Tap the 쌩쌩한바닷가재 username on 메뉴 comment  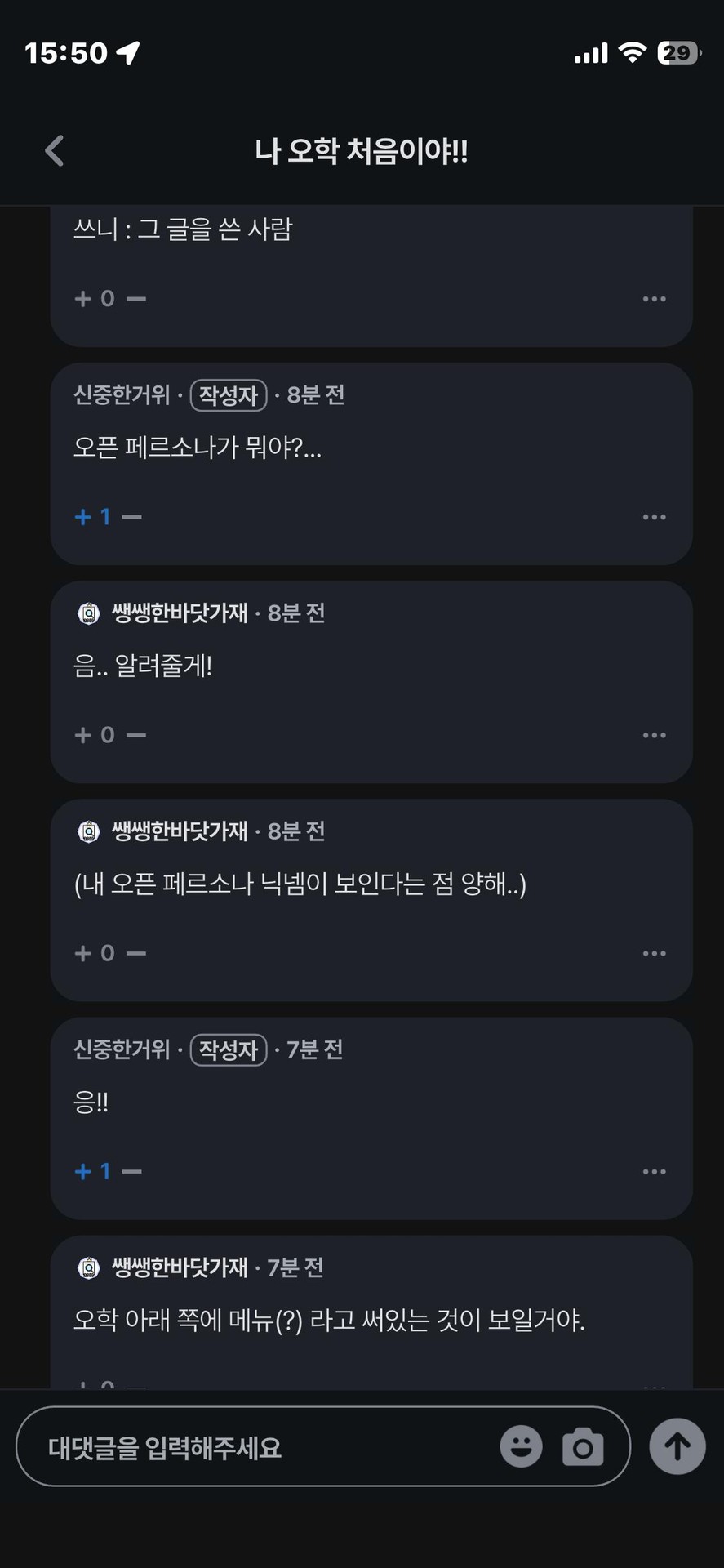(x=180, y=1267)
